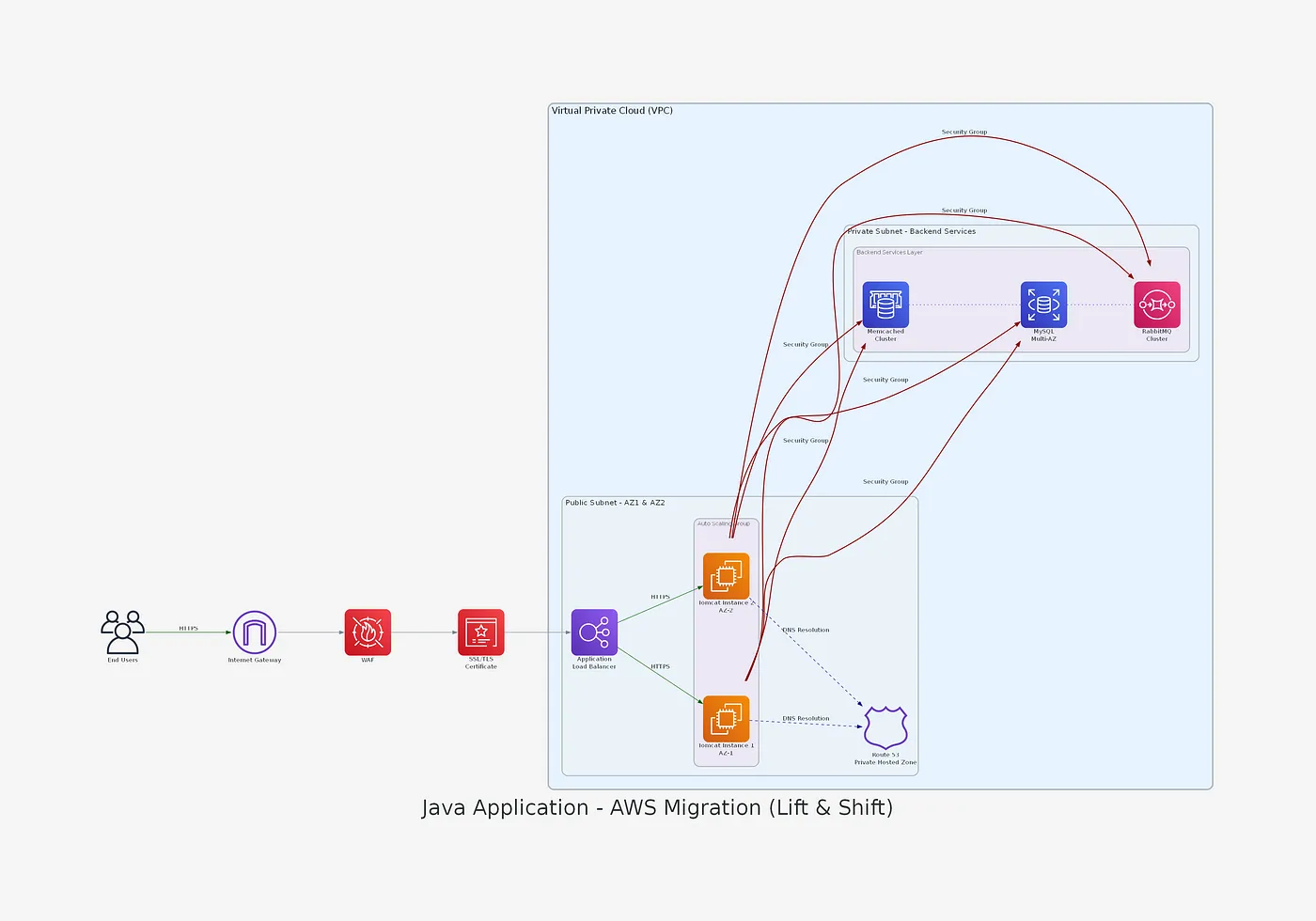Click the DNS Resolution label near Tomcat Instance 1
This screenshot has width=1316, height=921.
point(806,718)
